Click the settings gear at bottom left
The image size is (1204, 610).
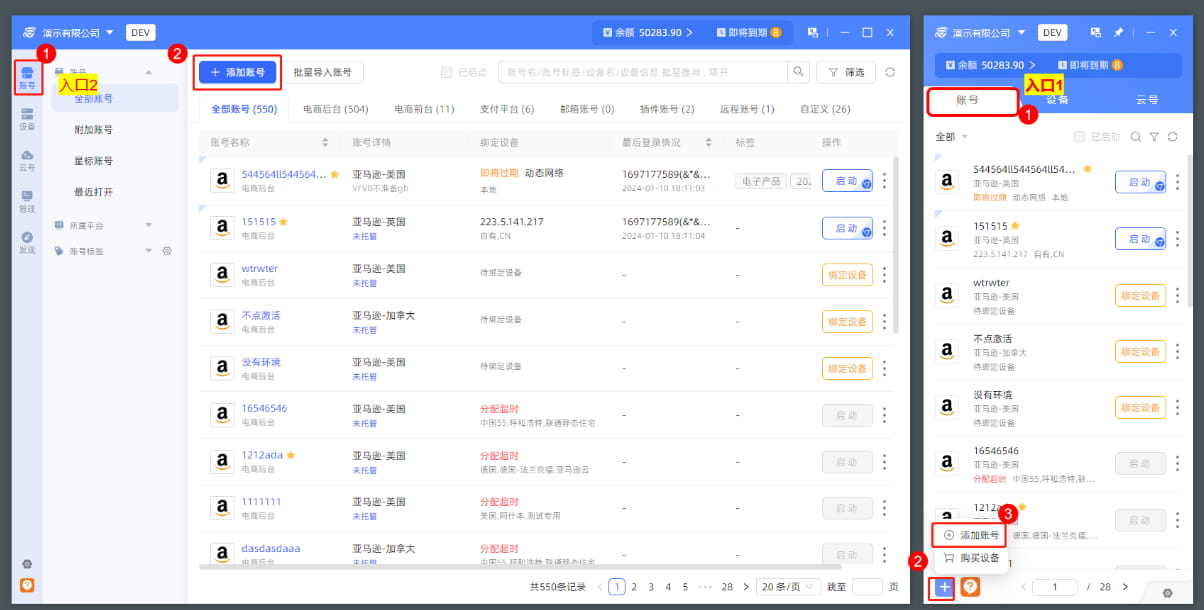click(x=27, y=565)
